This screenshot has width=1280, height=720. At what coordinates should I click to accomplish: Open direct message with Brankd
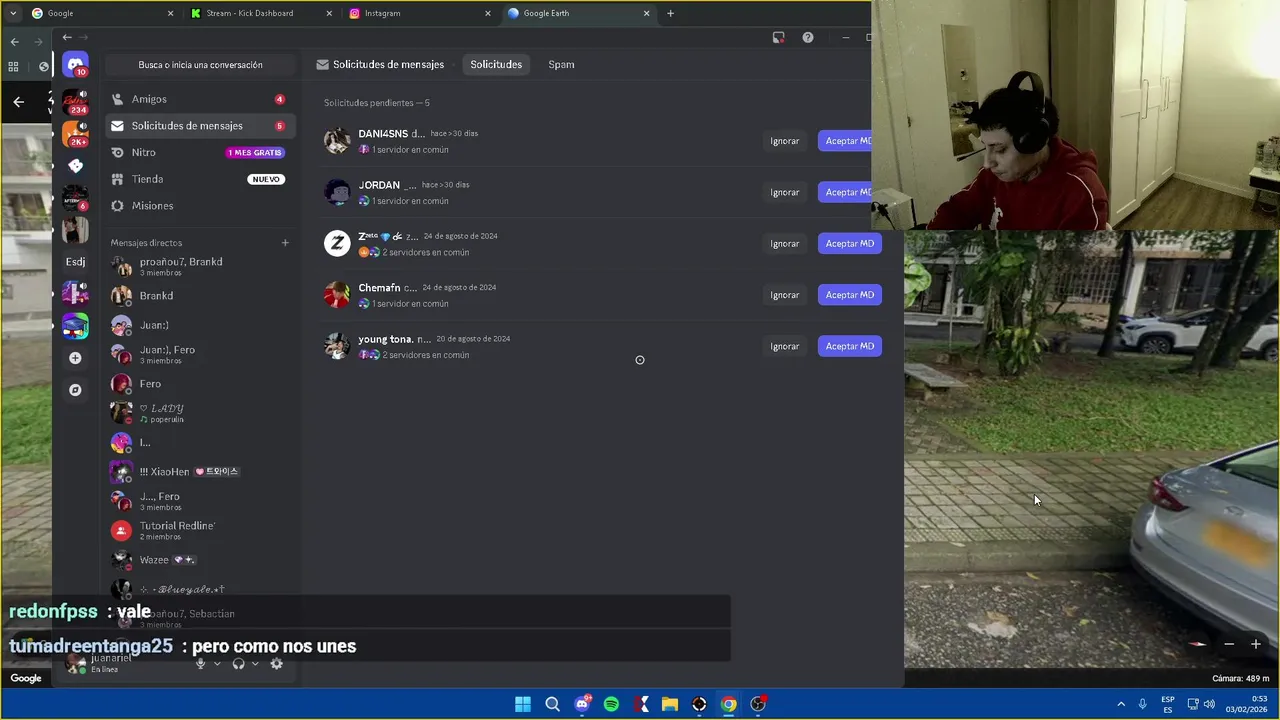pos(200,296)
